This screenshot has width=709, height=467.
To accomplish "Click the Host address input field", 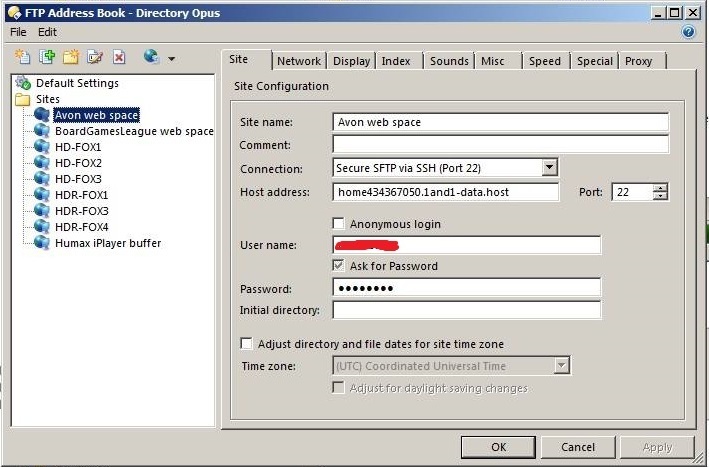I will click(x=445, y=192).
